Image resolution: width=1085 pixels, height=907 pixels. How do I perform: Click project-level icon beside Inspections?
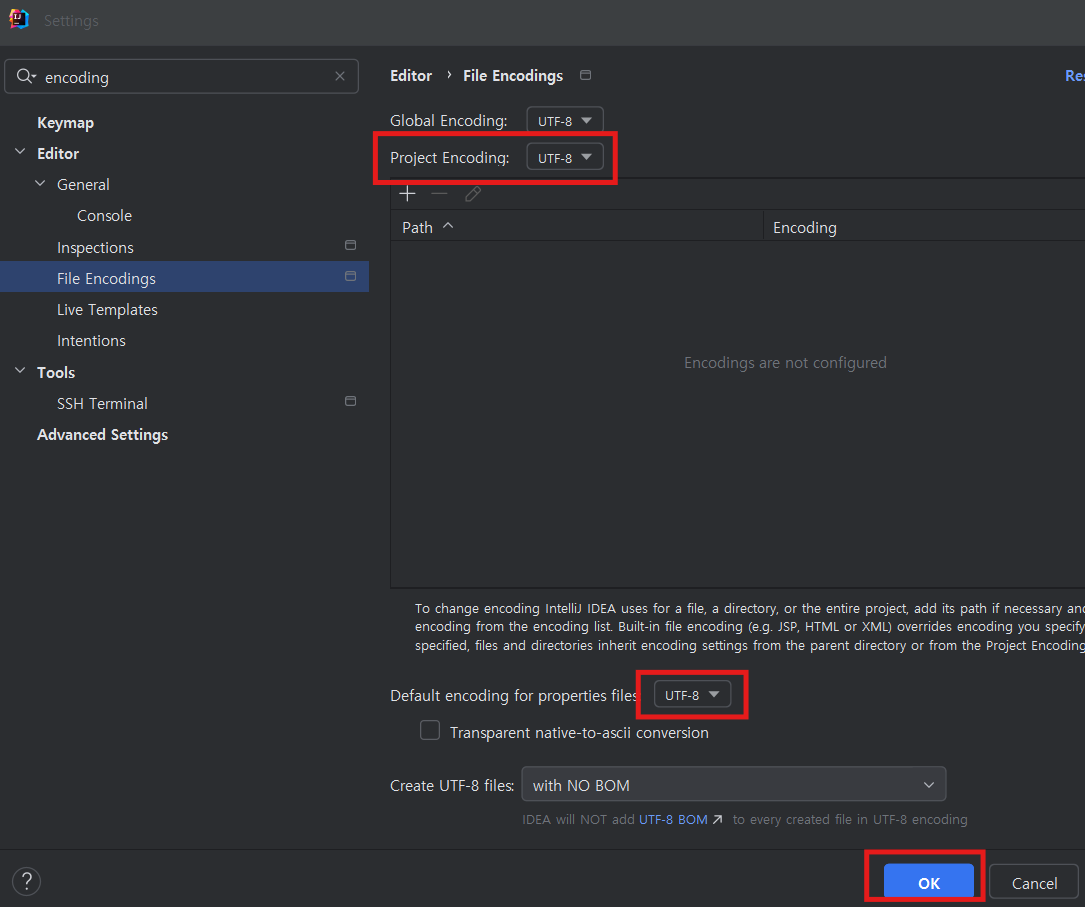(351, 245)
